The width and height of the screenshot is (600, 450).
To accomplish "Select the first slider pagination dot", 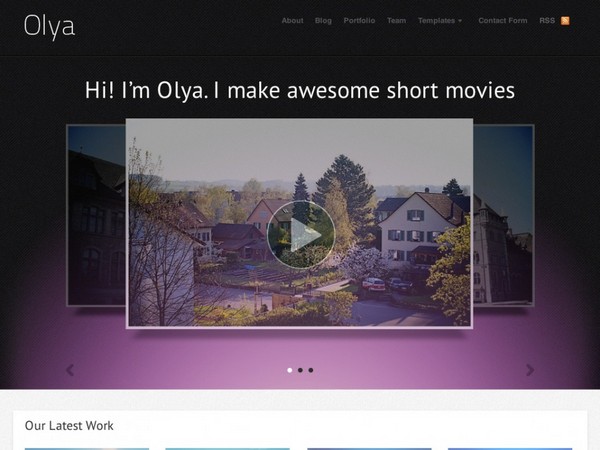I will (x=290, y=370).
